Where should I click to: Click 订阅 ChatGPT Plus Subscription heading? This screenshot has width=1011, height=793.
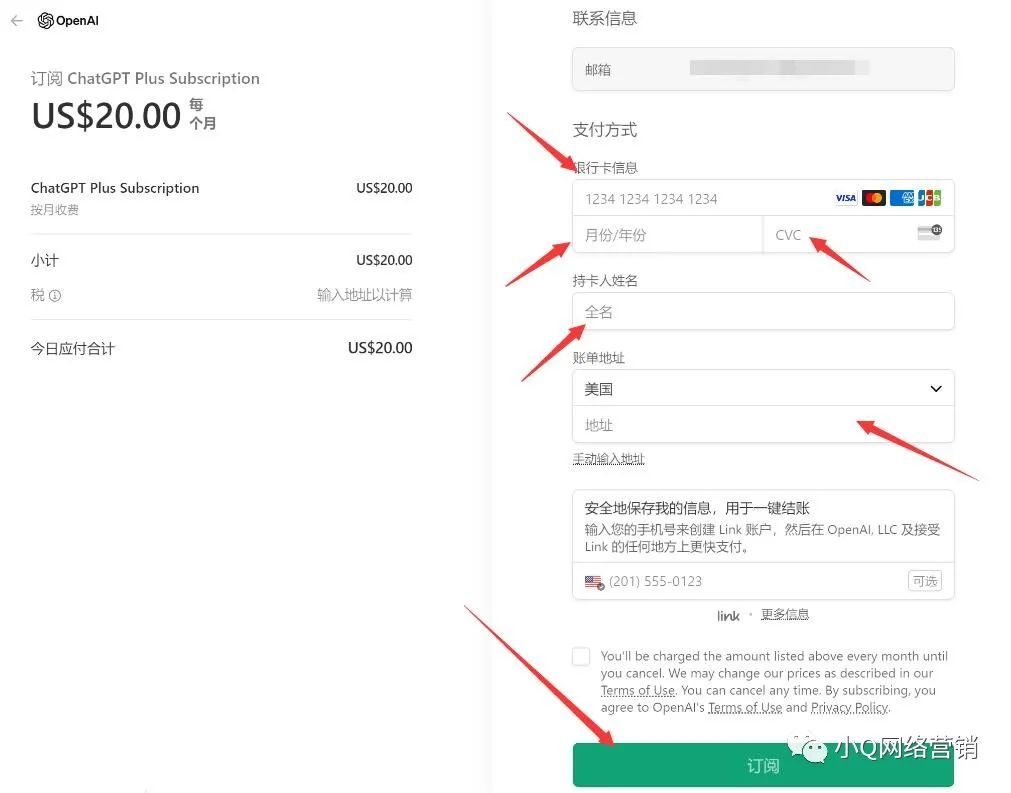point(145,79)
